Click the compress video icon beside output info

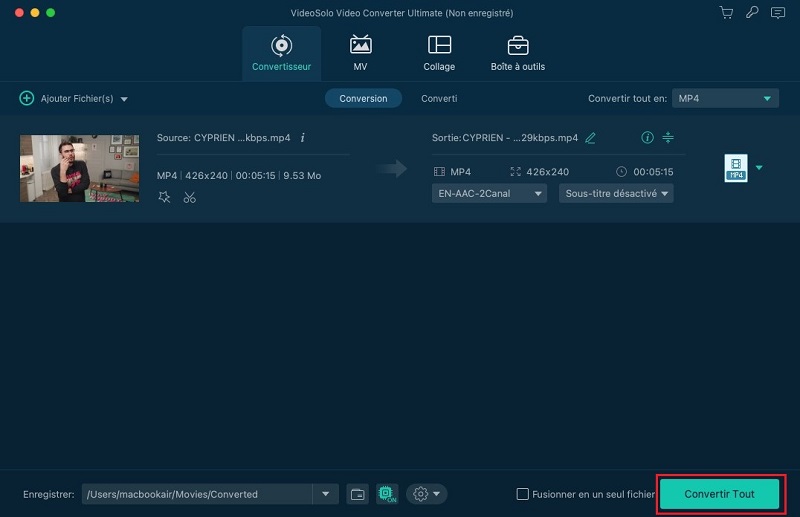pyautogui.click(x=669, y=138)
